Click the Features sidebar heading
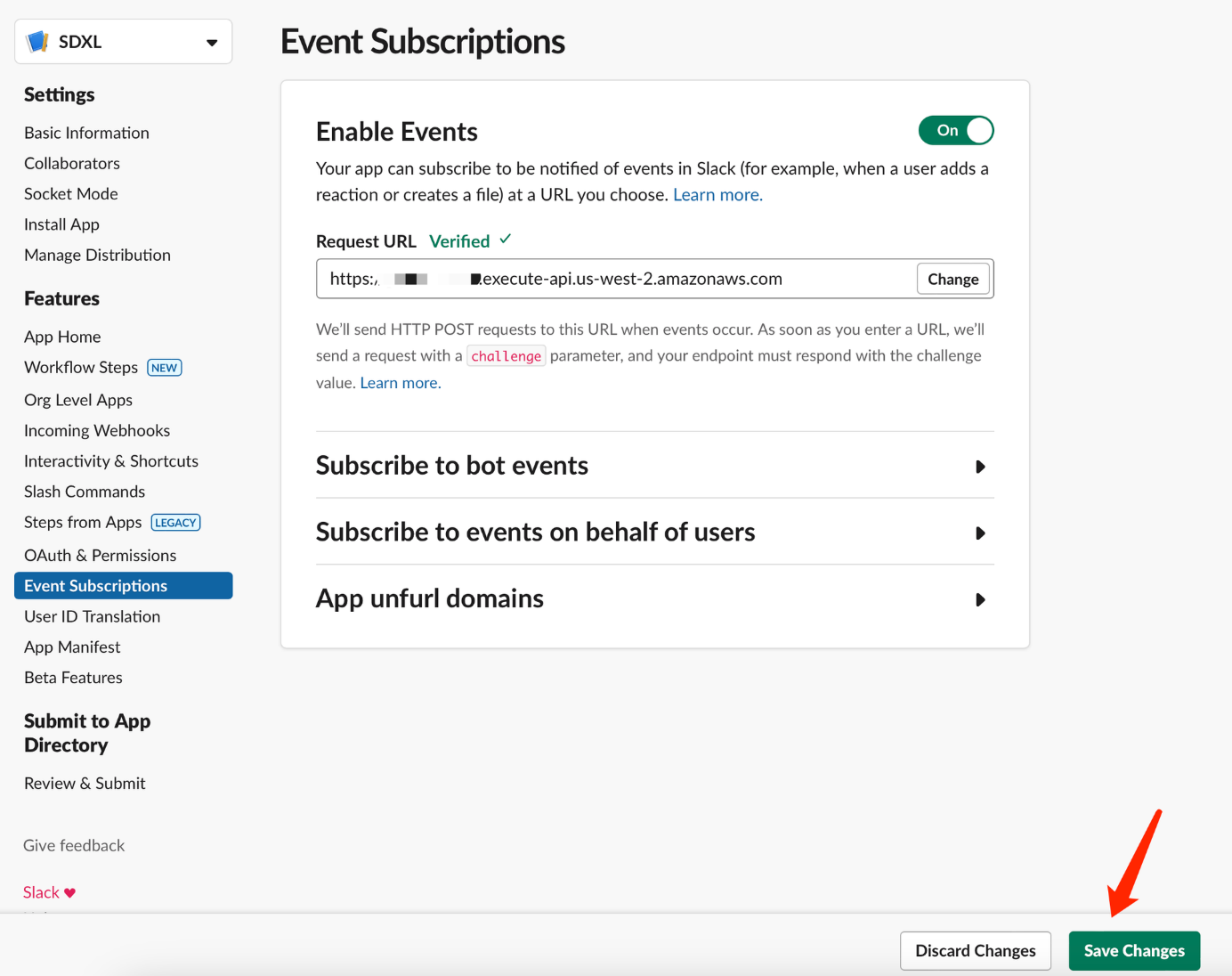Image resolution: width=1232 pixels, height=976 pixels. [61, 298]
